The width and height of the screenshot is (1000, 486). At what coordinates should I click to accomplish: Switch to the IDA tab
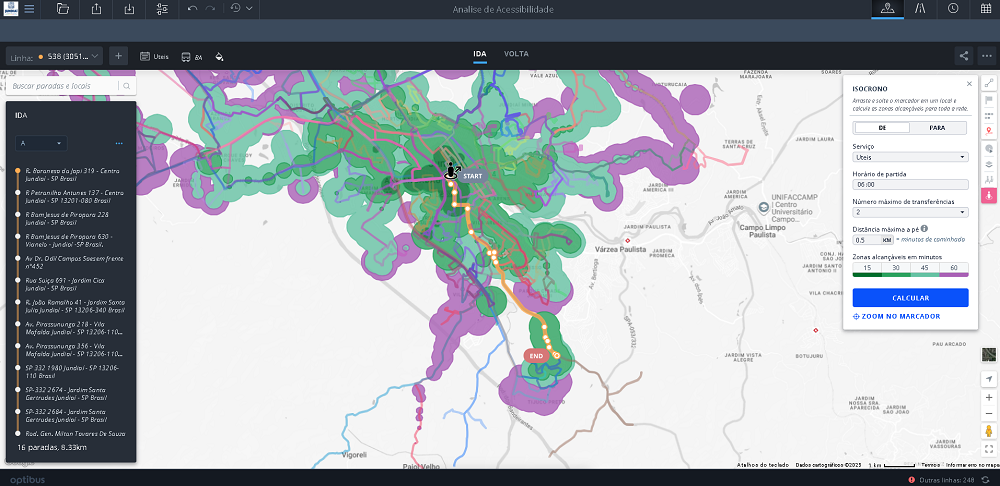point(480,54)
